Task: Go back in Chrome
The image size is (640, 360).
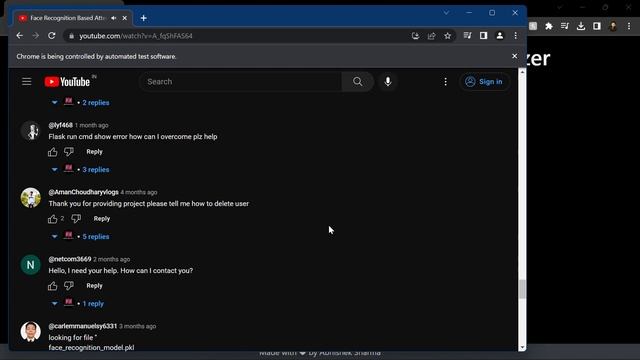Action: pos(20,36)
